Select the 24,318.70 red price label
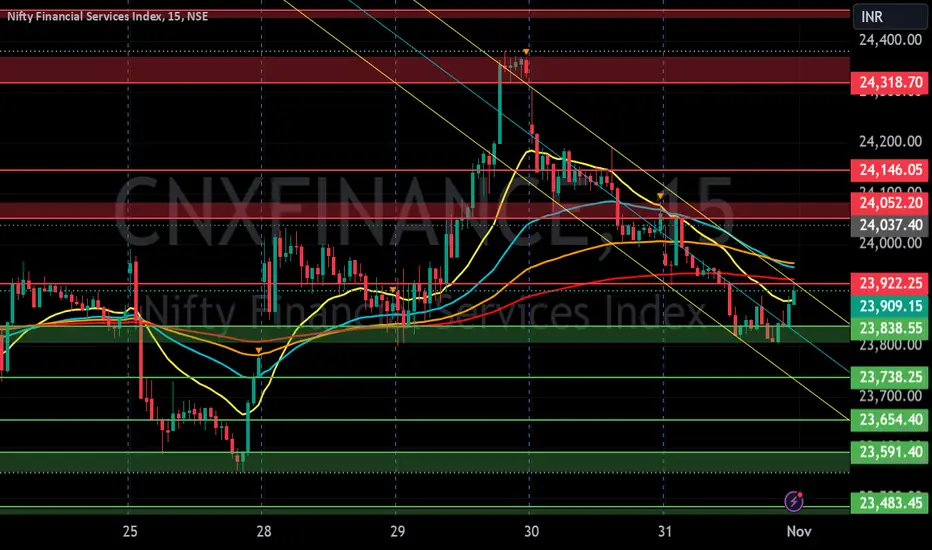This screenshot has height=550, width=932. coord(889,83)
